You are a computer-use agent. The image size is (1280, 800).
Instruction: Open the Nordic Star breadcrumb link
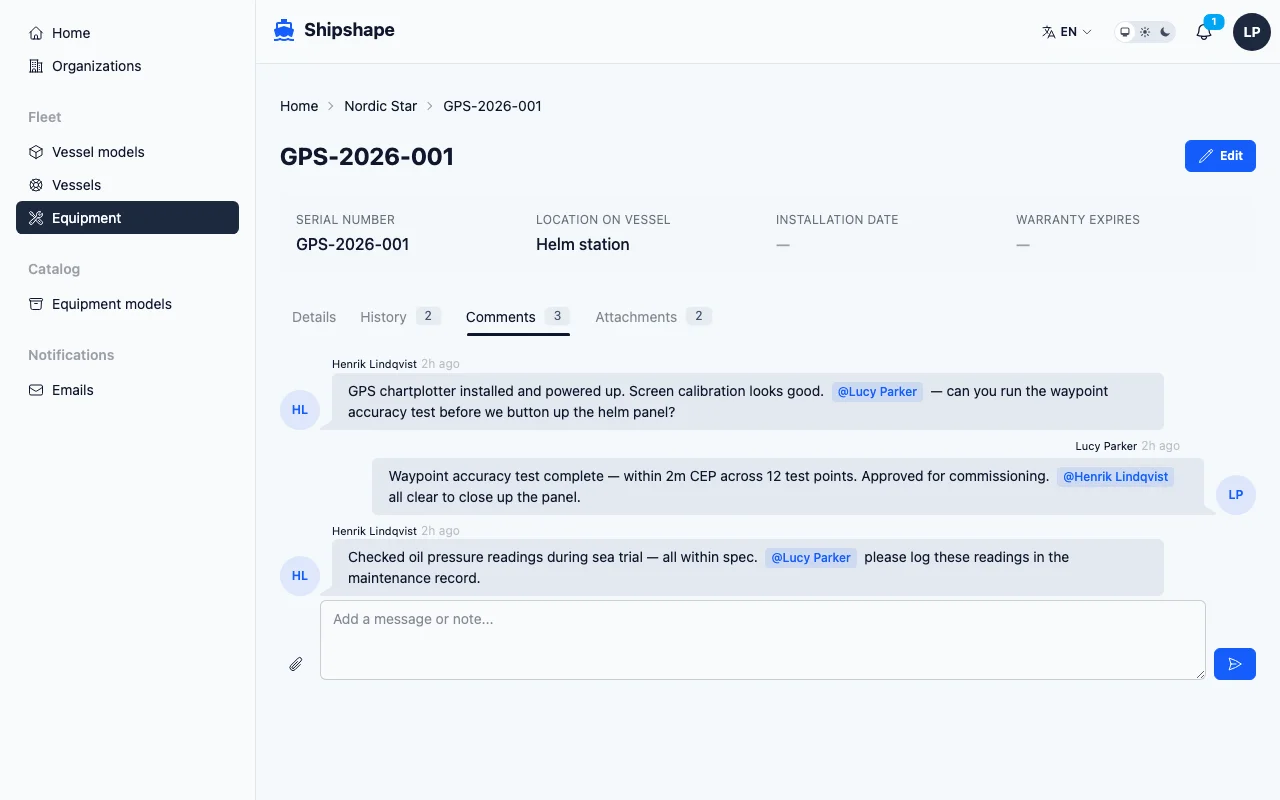[380, 106]
